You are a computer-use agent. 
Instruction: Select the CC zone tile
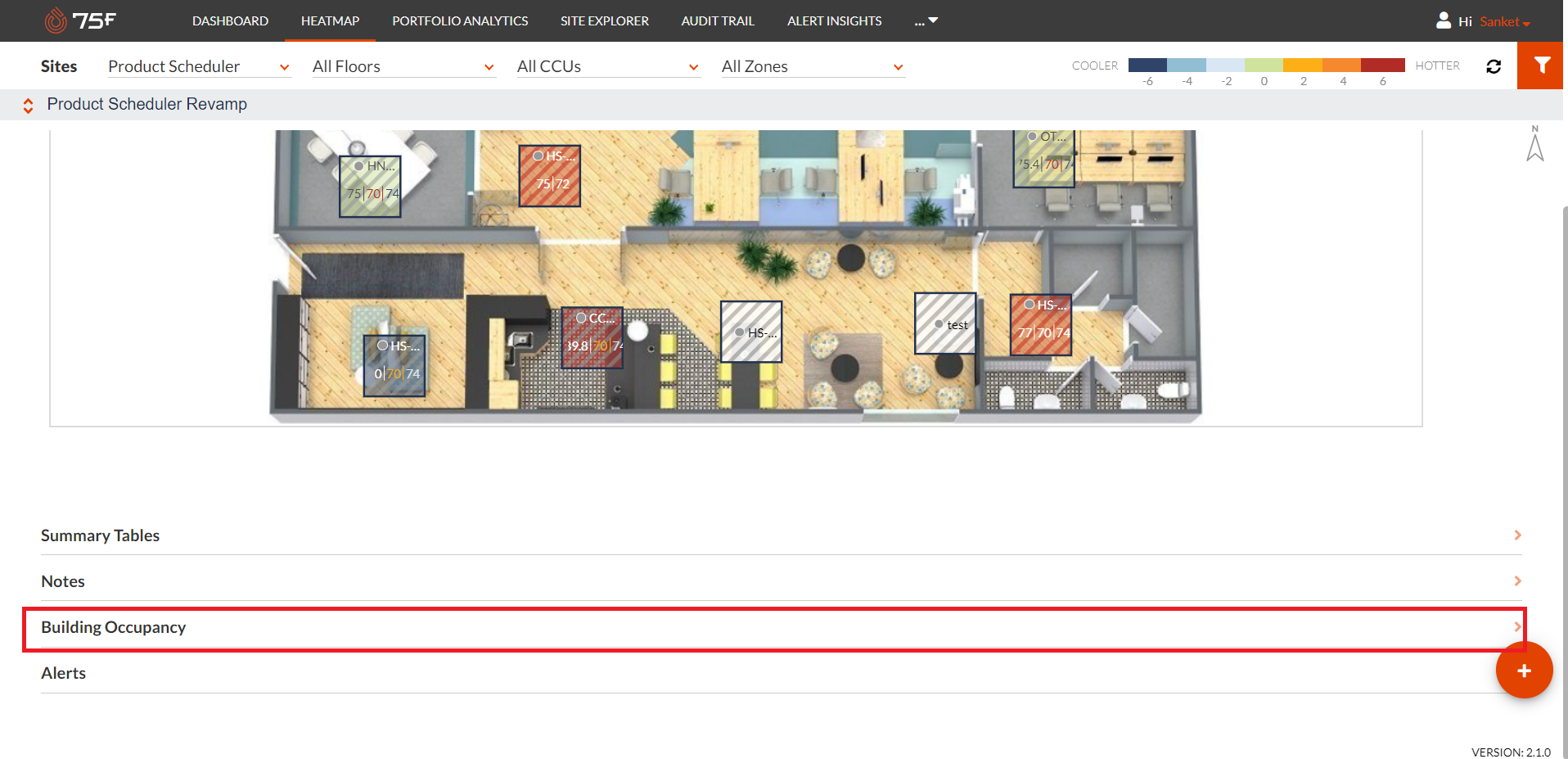tap(593, 338)
